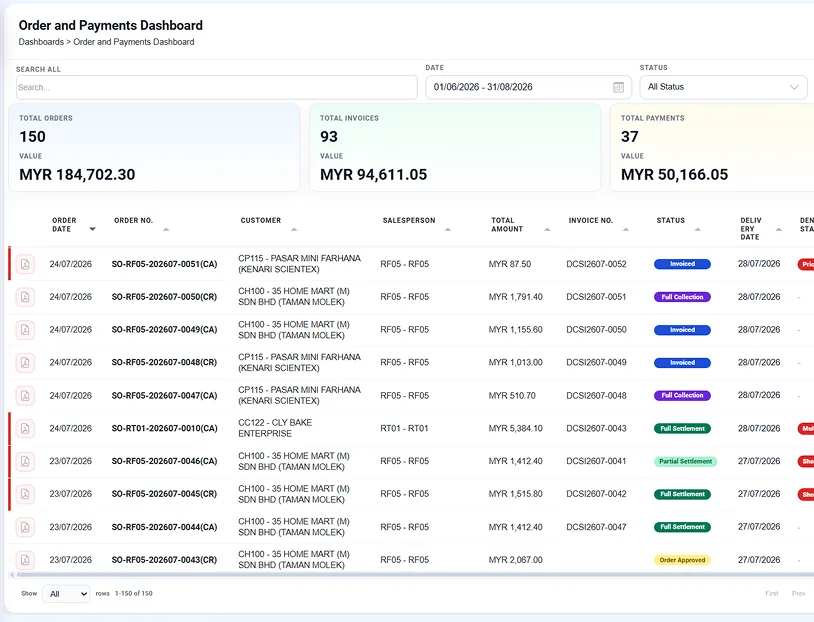Open order SO-RF05-202607-0051(CA) link

click(x=164, y=264)
